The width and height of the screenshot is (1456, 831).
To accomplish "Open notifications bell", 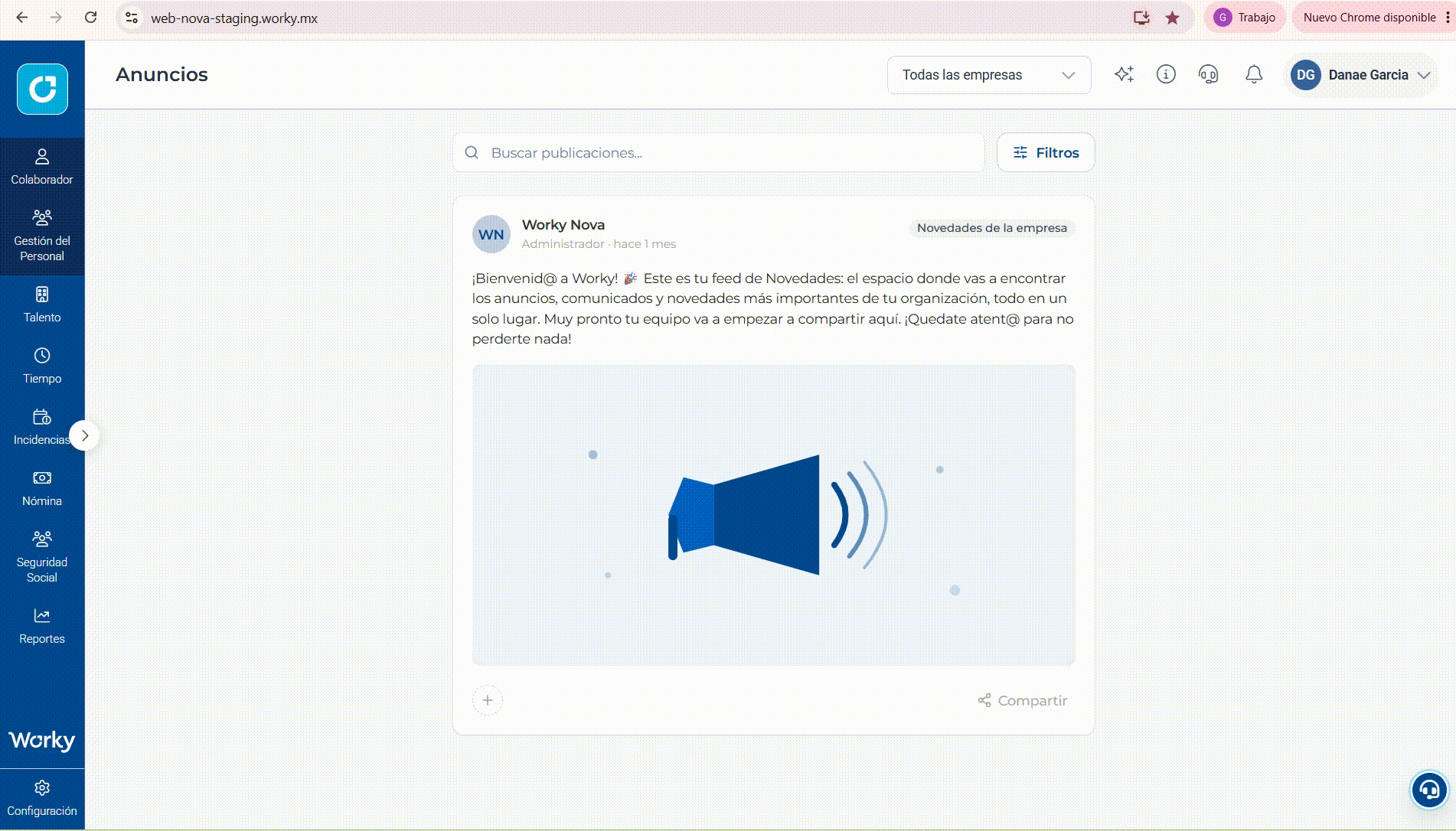I will tap(1254, 74).
